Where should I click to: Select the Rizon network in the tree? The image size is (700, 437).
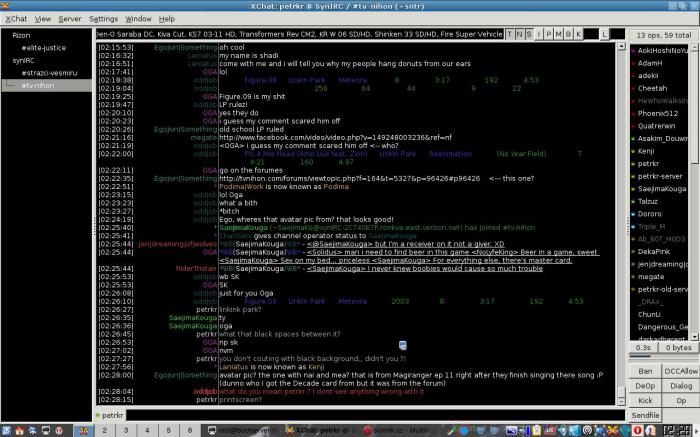click(x=21, y=35)
